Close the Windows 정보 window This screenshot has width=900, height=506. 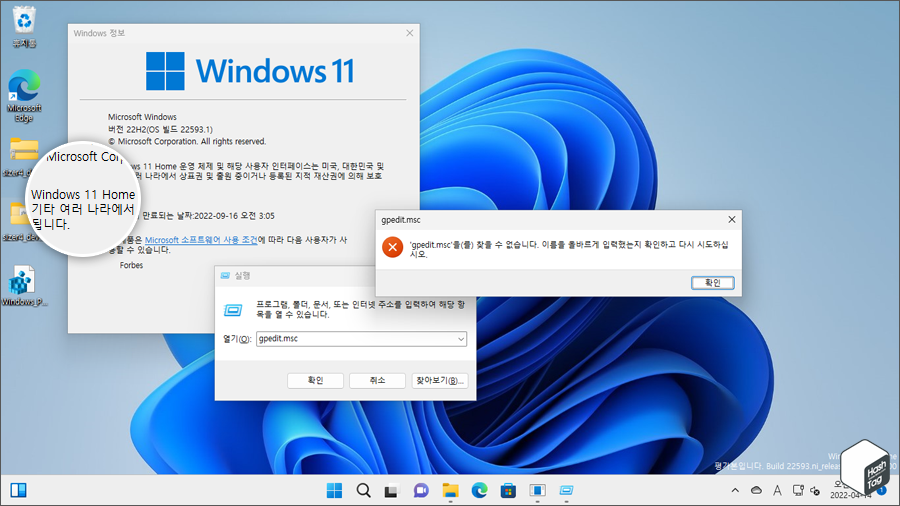coord(409,33)
